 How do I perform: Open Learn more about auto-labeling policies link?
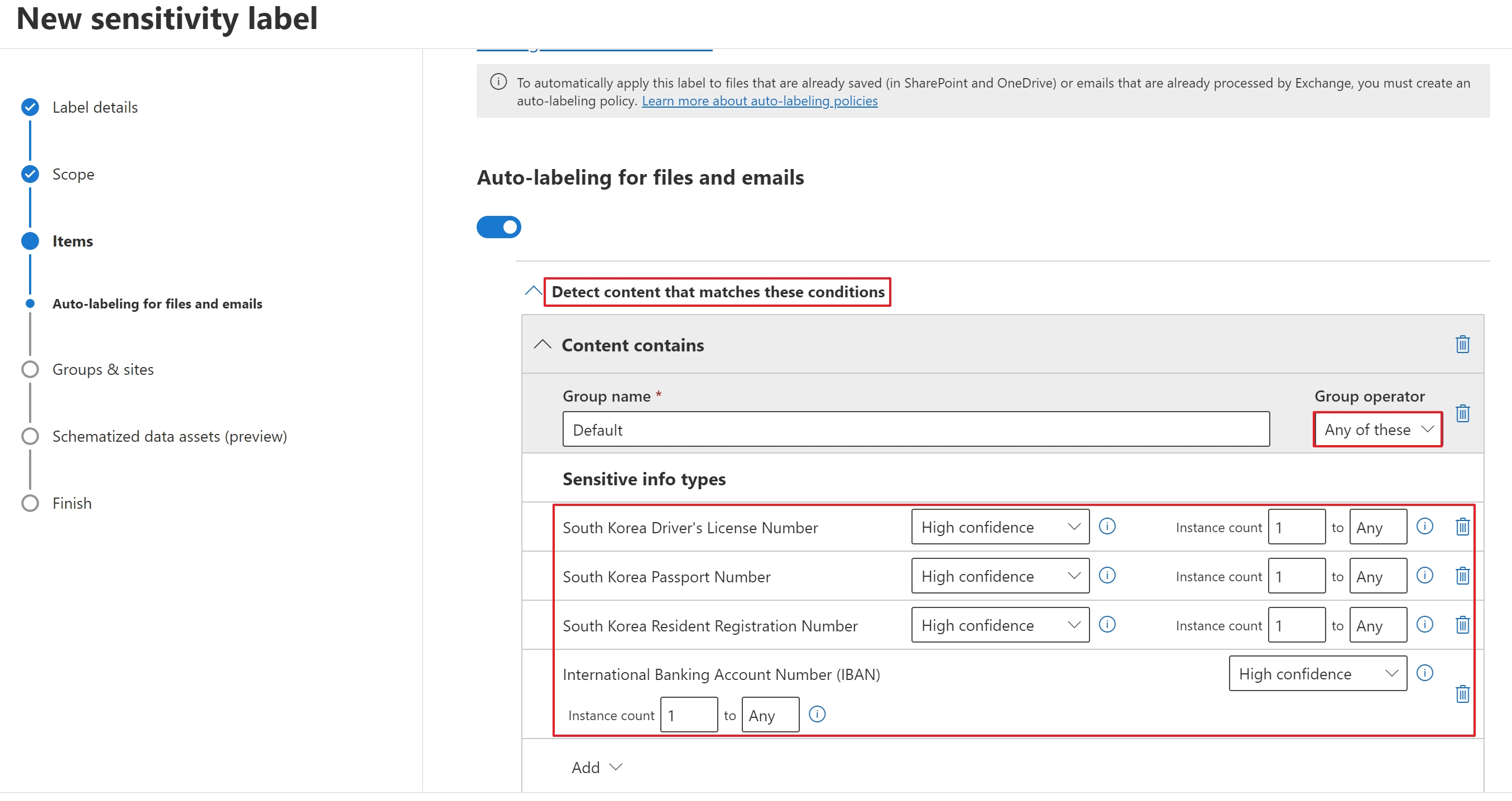coord(760,101)
